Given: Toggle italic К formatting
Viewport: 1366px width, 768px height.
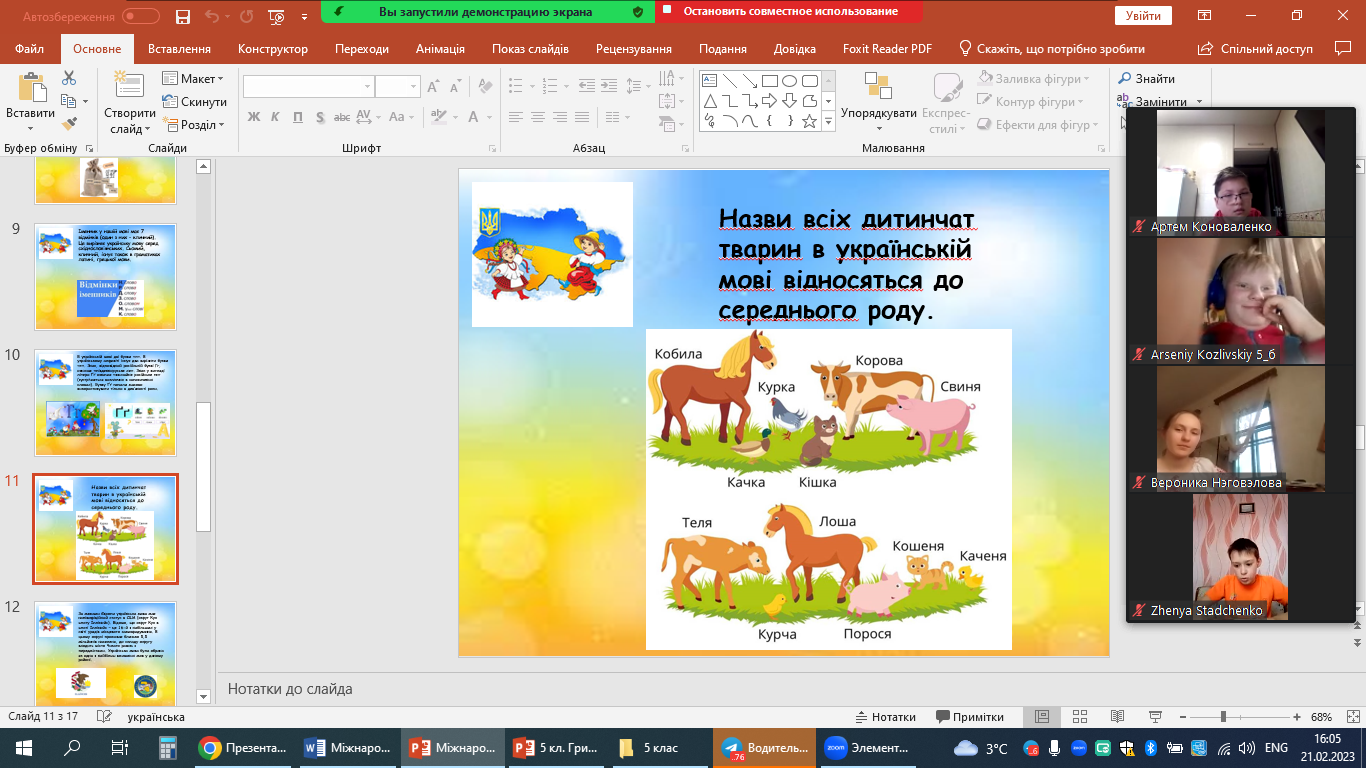Looking at the screenshot, I should click(x=276, y=117).
